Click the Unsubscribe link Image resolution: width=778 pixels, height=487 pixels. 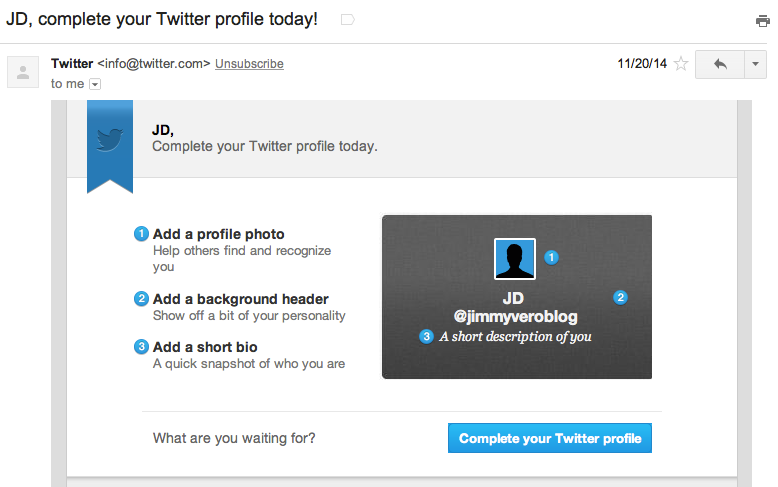click(x=249, y=64)
